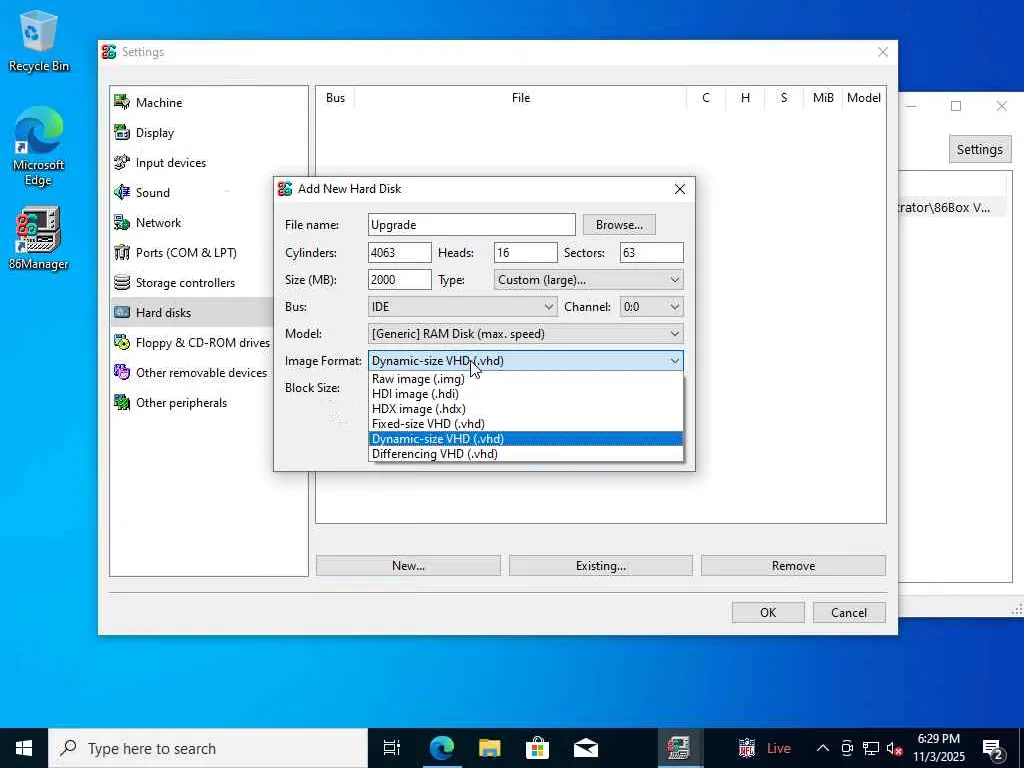The width and height of the screenshot is (1024, 768).
Task: Click the Bus column header
Action: 335,97
